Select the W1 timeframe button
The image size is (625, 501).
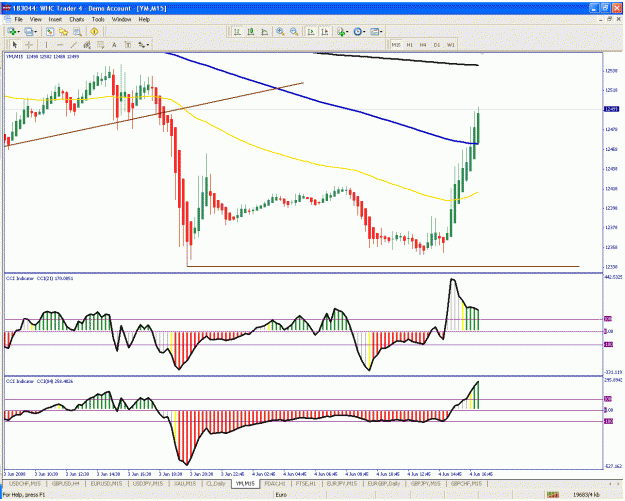(450, 45)
